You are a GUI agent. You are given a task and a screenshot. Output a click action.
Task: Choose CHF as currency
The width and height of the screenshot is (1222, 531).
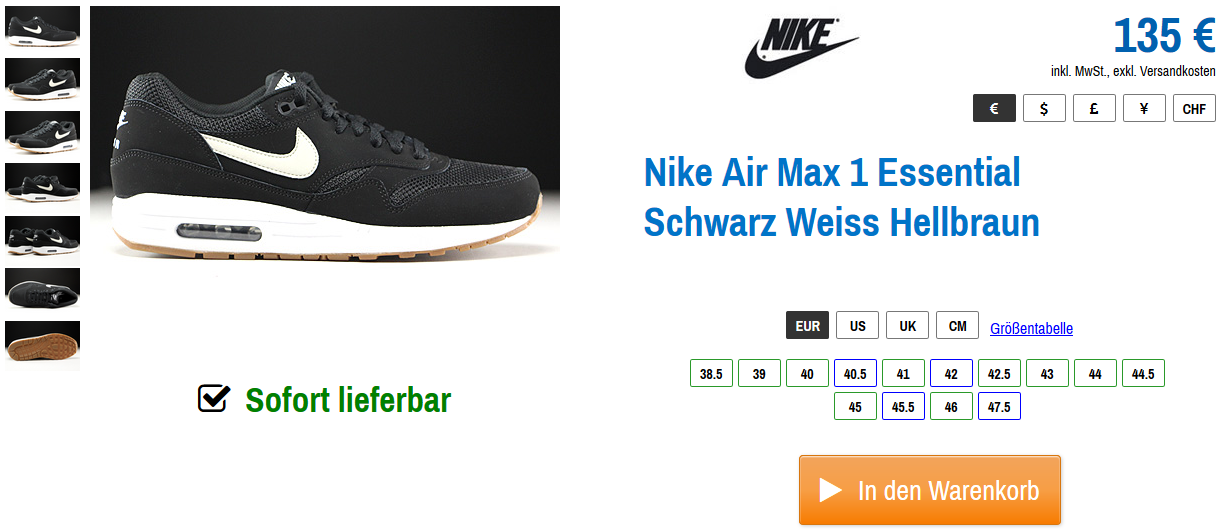click(1194, 108)
